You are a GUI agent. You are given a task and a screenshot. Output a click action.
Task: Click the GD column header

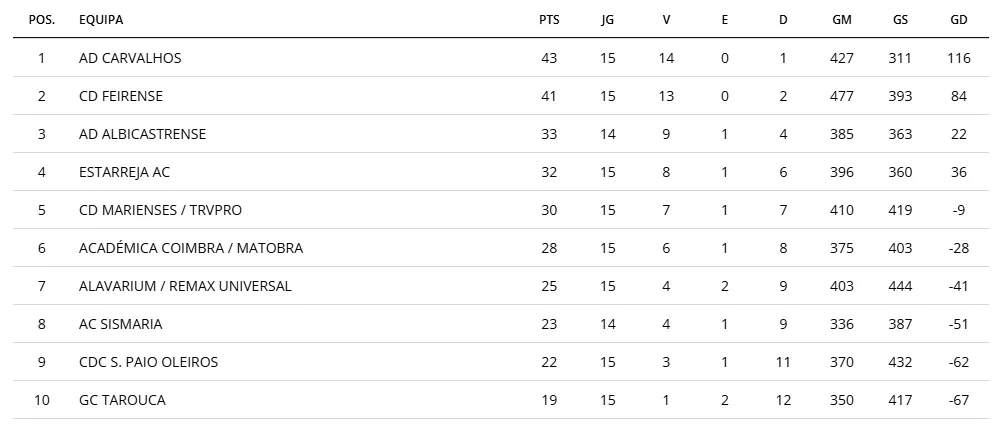coord(958,20)
